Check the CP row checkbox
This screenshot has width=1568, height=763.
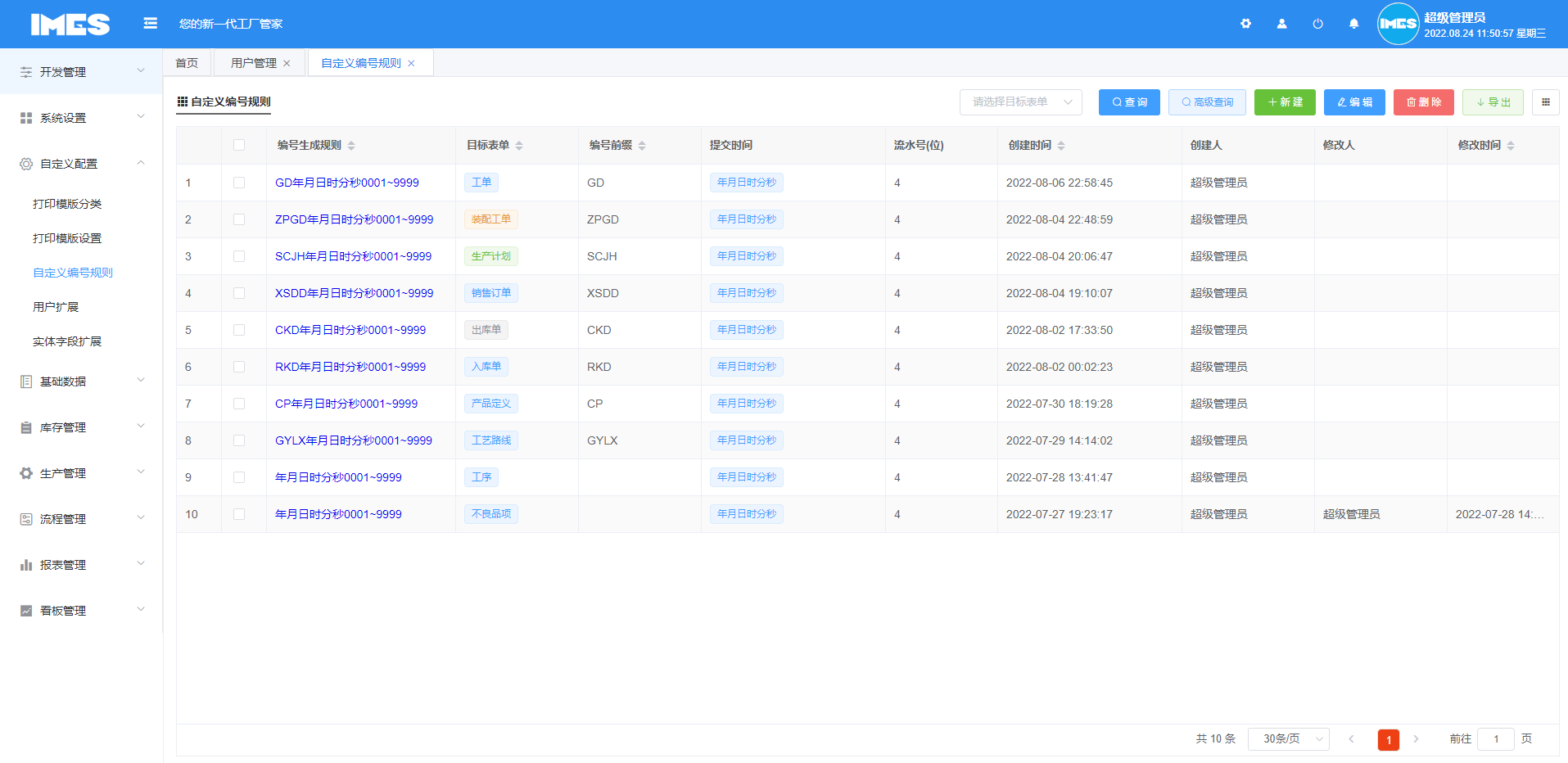pyautogui.click(x=239, y=404)
